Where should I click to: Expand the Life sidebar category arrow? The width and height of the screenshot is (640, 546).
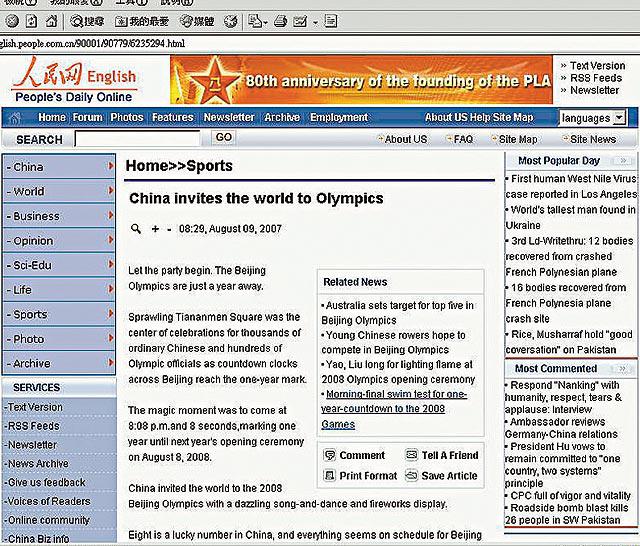pyautogui.click(x=110, y=289)
